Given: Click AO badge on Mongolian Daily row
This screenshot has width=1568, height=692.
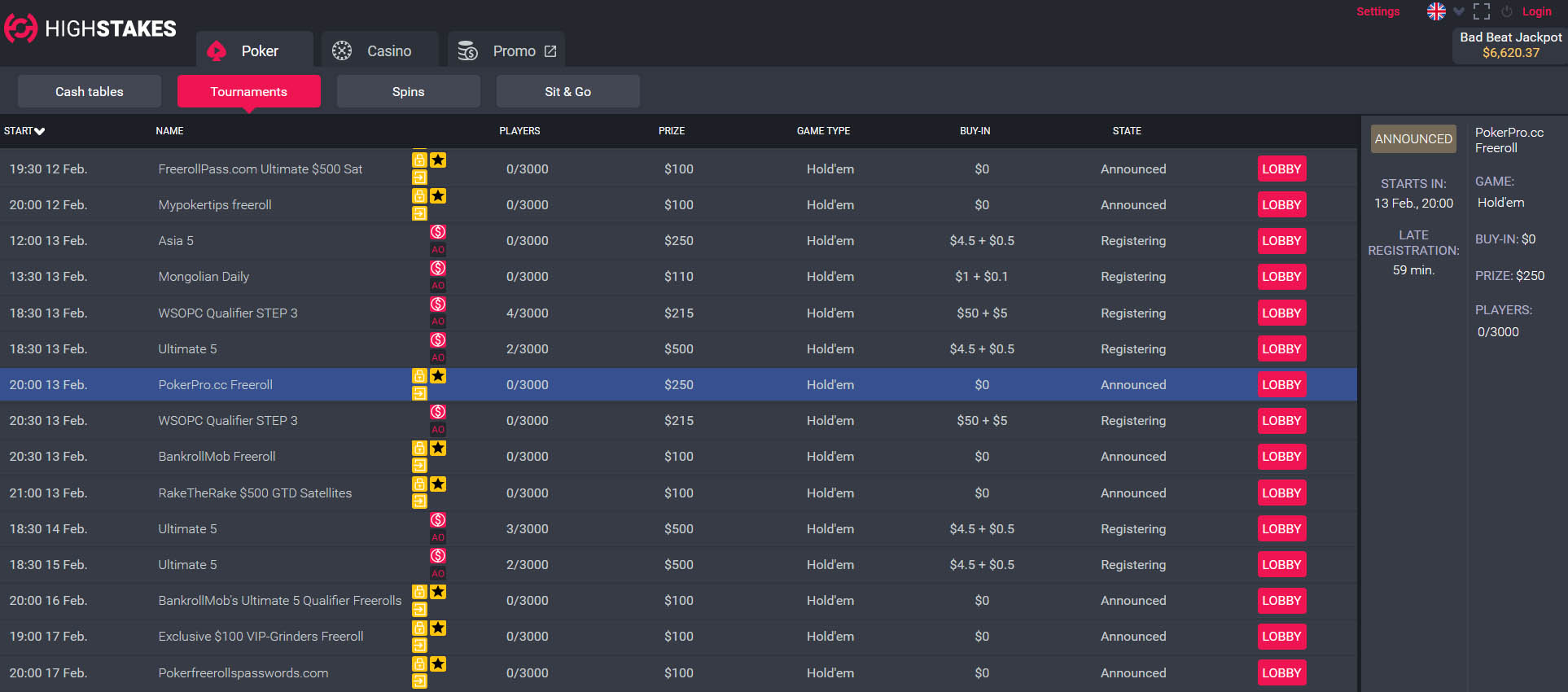Looking at the screenshot, I should coord(438,286).
